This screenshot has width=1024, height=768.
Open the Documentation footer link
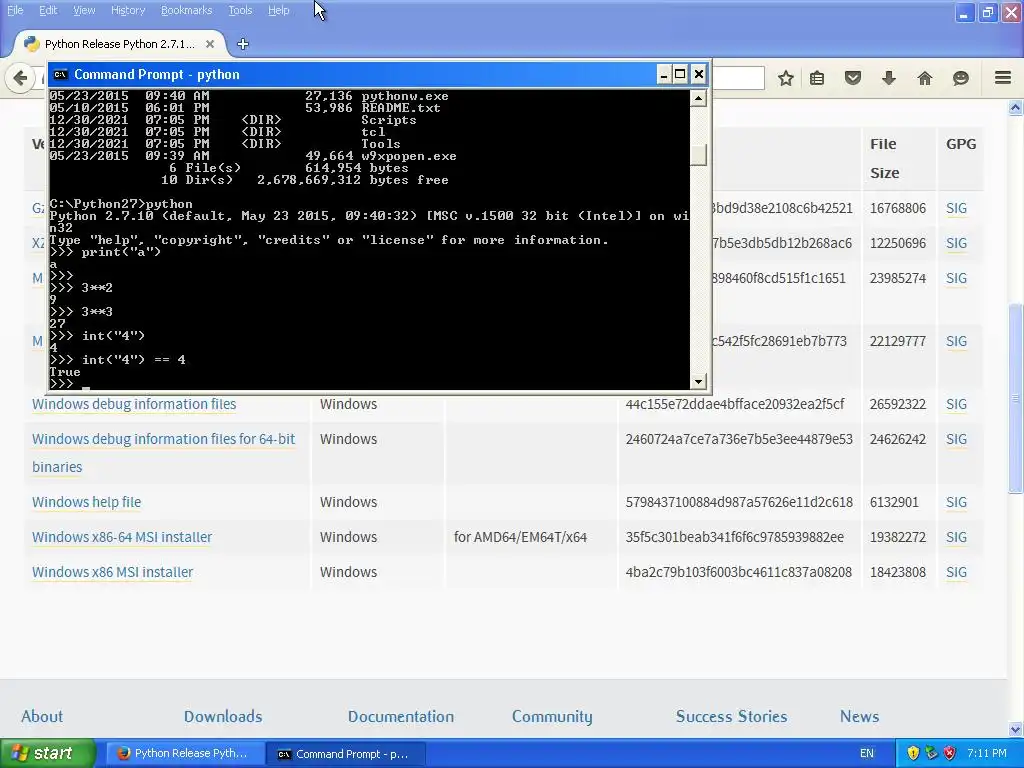pyautogui.click(x=400, y=716)
